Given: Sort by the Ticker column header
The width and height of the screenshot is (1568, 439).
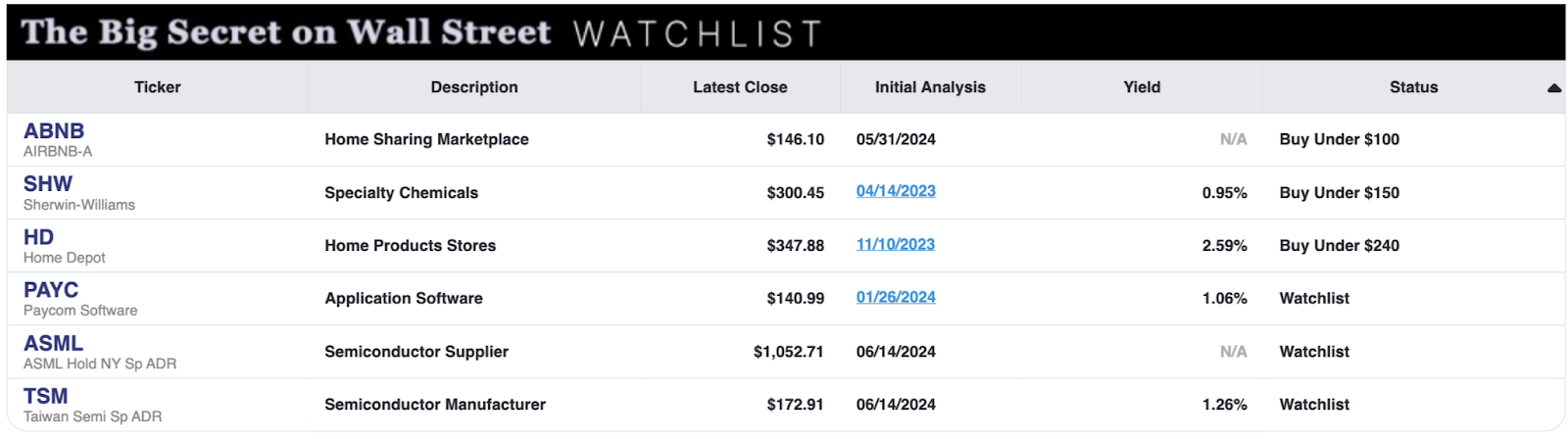Looking at the screenshot, I should pyautogui.click(x=158, y=87).
